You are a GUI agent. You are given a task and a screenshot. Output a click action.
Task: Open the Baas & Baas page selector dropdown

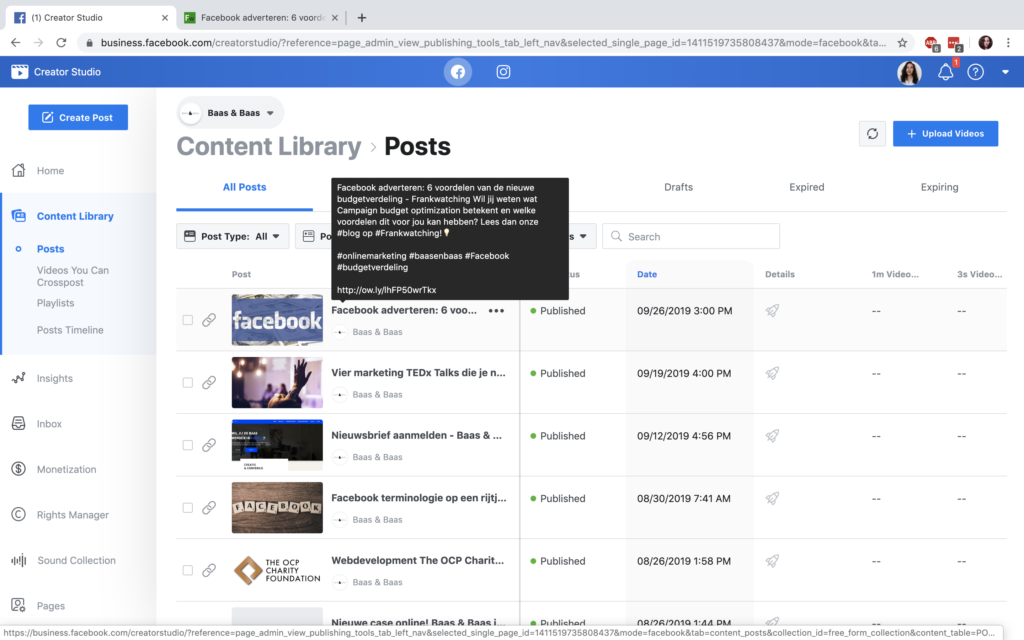pos(230,113)
